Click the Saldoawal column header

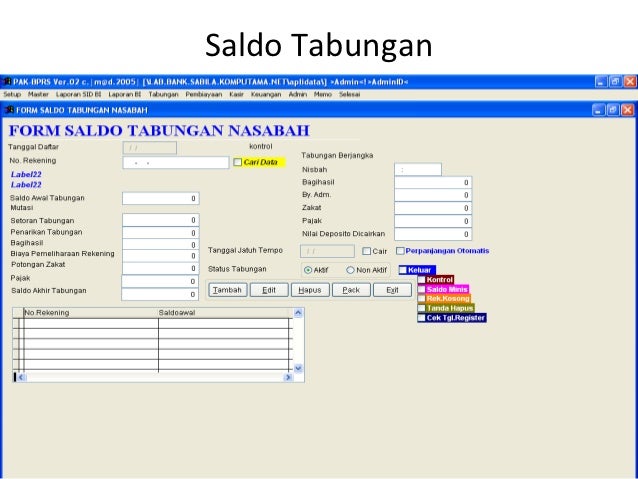coord(225,313)
